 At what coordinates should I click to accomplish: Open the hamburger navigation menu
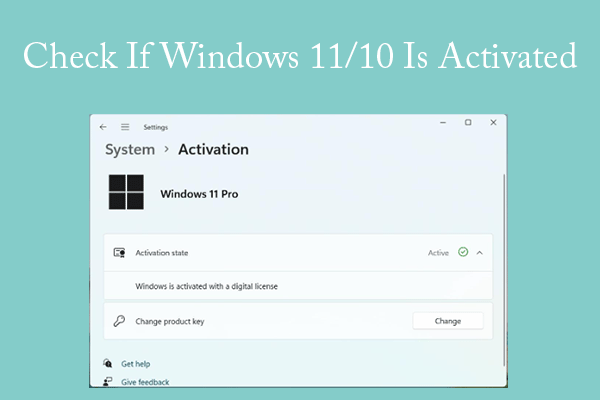[x=125, y=127]
